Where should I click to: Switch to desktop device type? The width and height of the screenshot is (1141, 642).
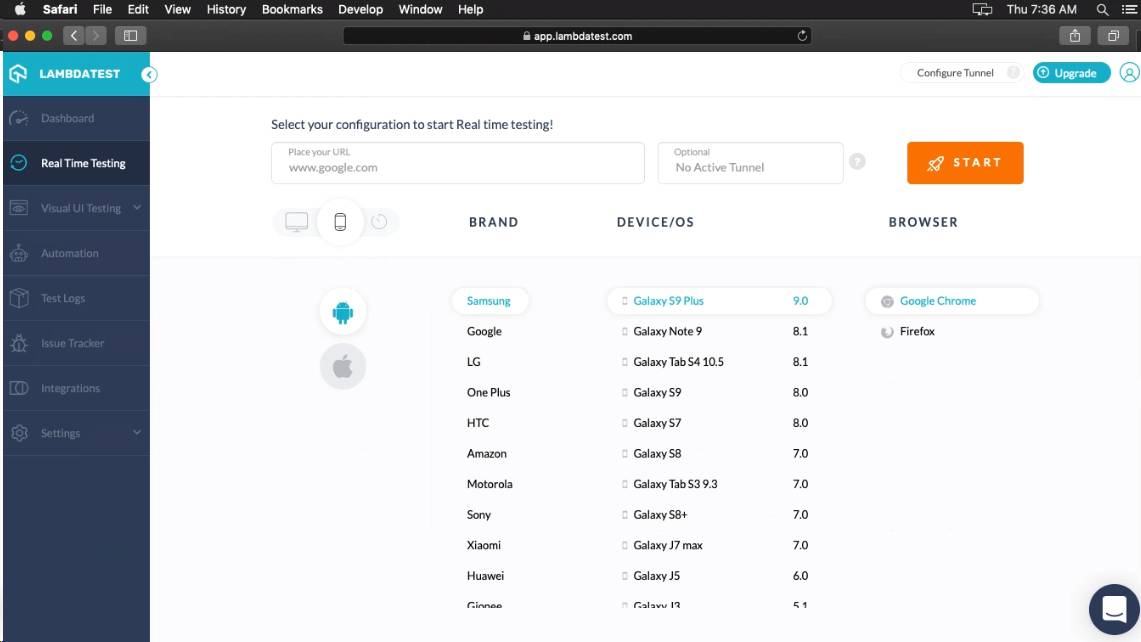[296, 222]
